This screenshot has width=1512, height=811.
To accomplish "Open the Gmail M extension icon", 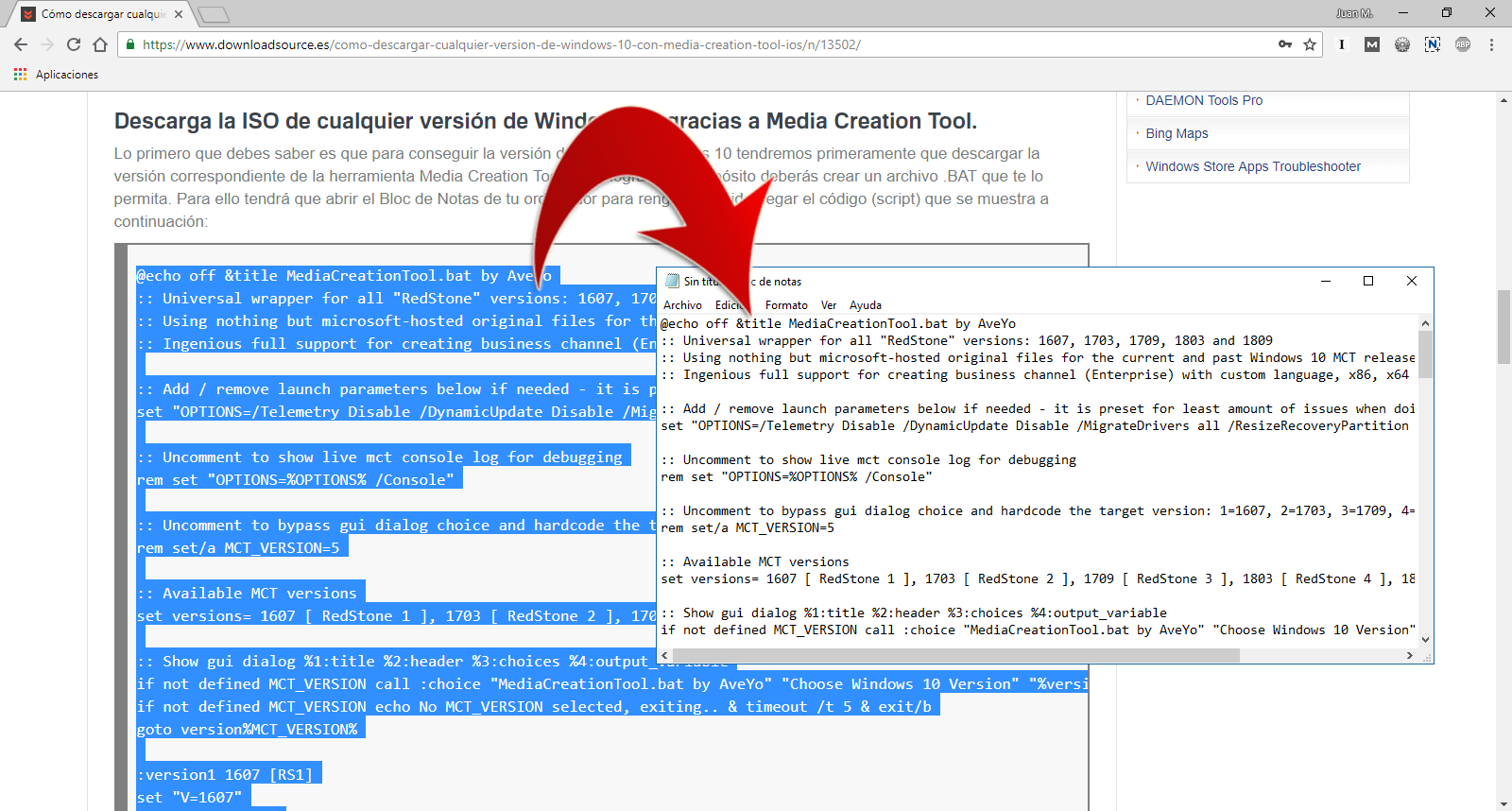I will 1372,44.
